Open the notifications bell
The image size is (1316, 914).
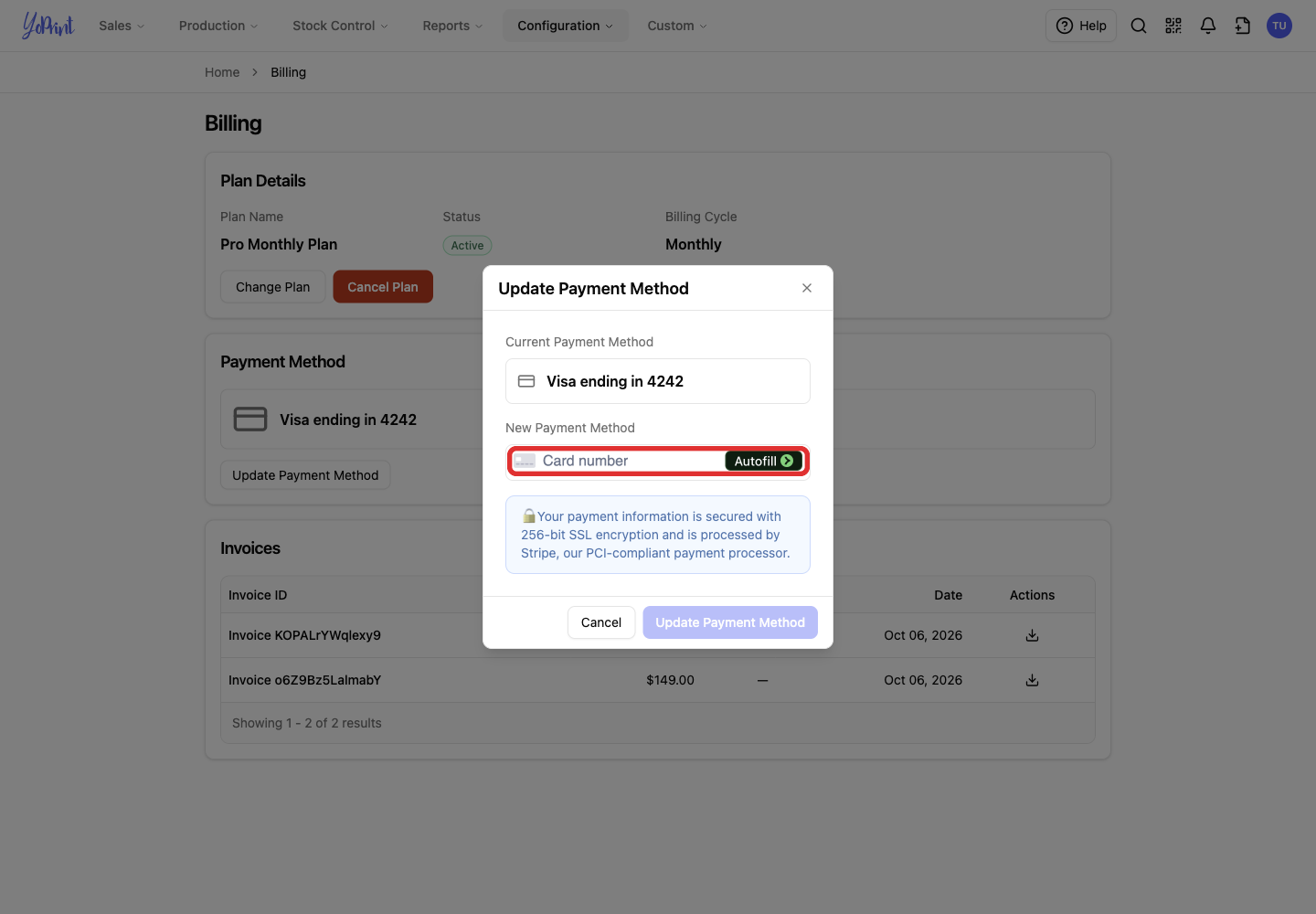pyautogui.click(x=1208, y=26)
